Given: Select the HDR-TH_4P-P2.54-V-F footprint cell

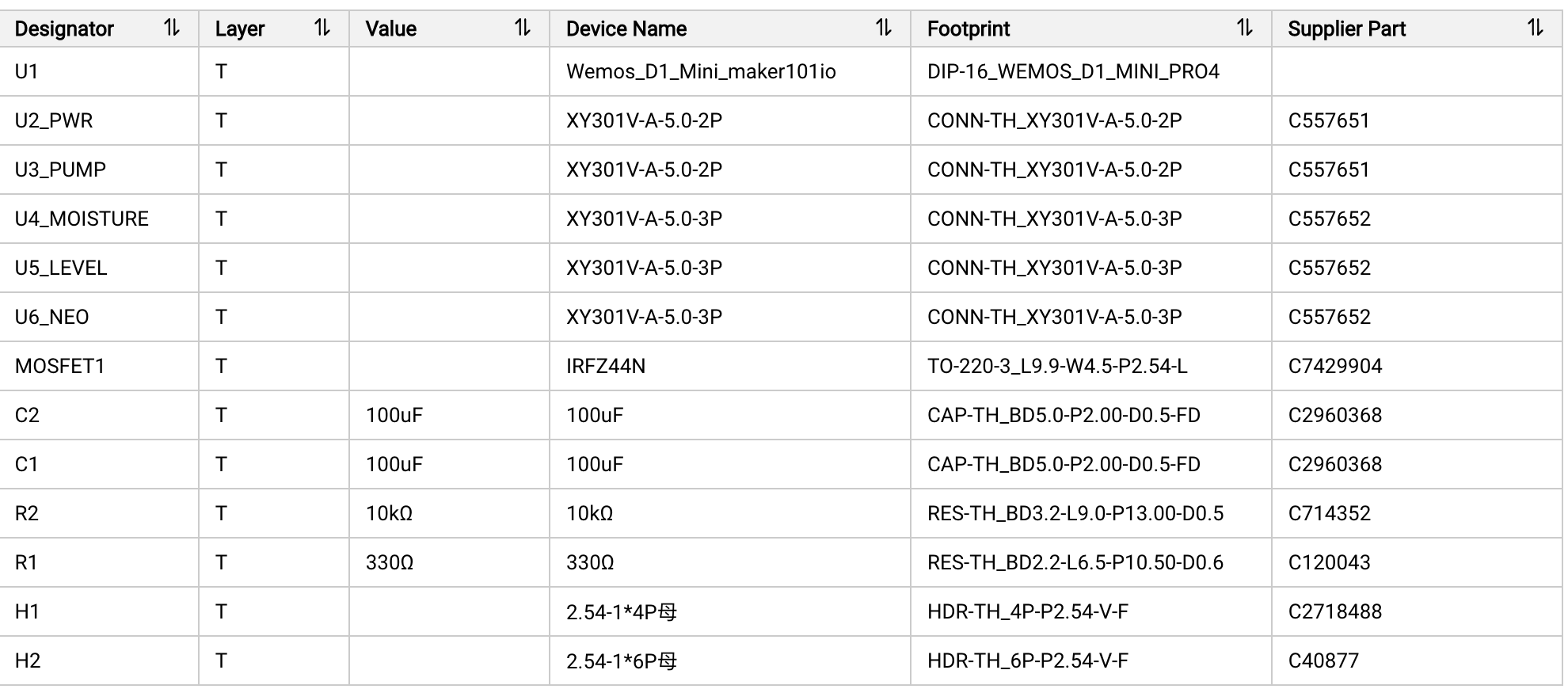Looking at the screenshot, I should click(x=1027, y=612).
